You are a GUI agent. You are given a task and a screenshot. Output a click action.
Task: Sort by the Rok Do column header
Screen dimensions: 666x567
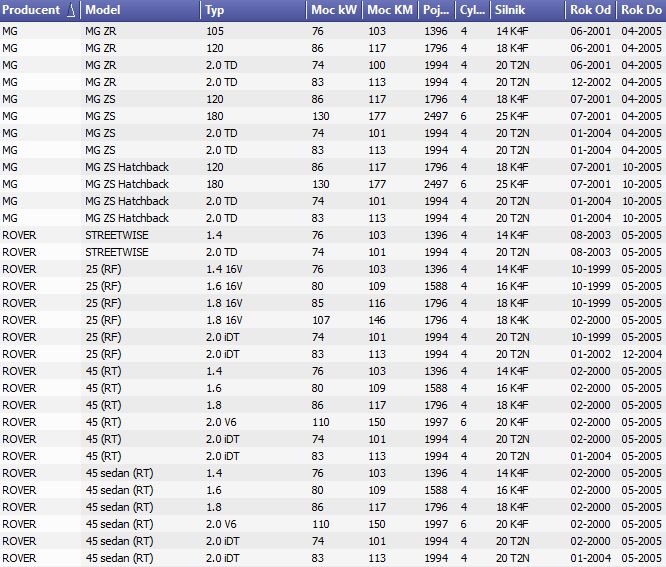[x=641, y=10]
